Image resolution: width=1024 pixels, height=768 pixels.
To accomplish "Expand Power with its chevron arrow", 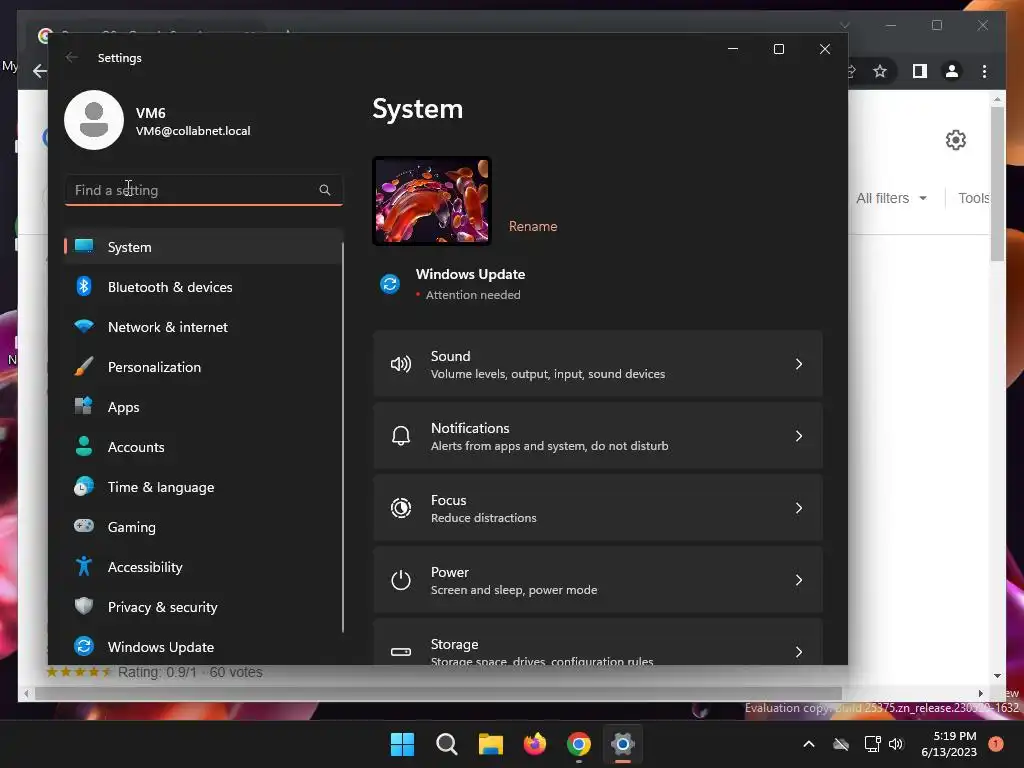I will 799,580.
